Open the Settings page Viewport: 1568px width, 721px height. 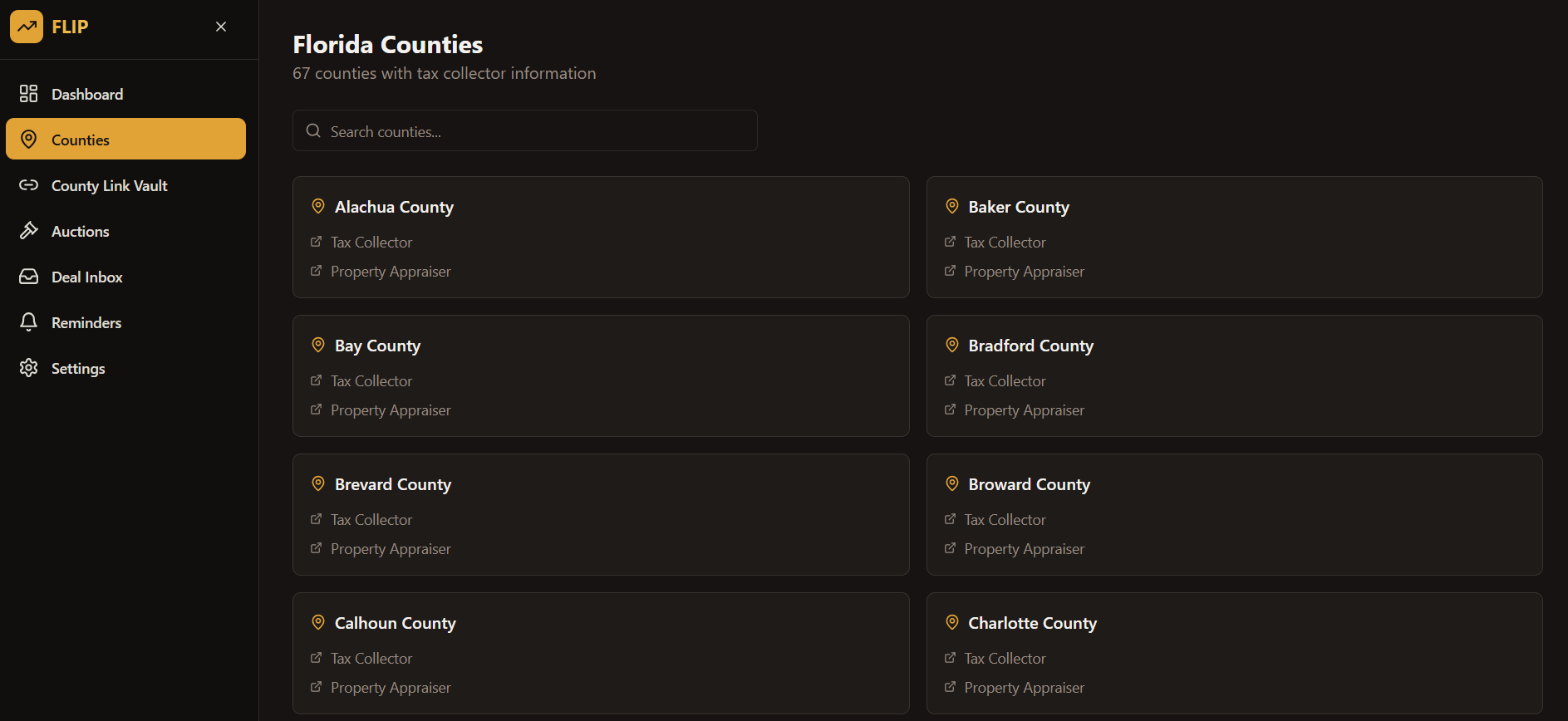click(125, 368)
